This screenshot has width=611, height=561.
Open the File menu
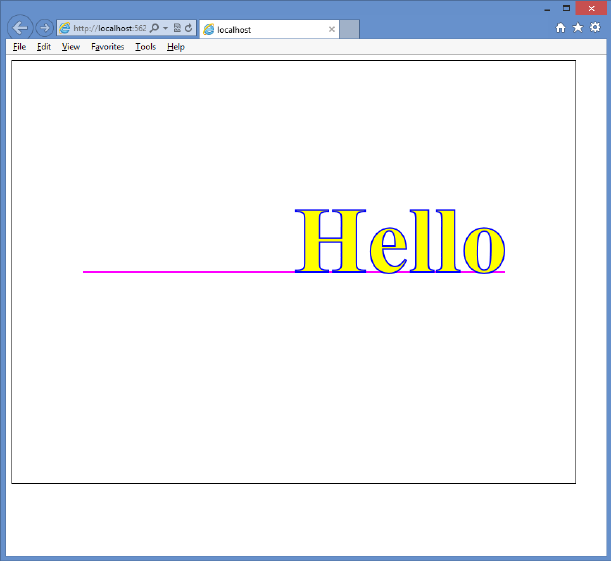tap(19, 47)
